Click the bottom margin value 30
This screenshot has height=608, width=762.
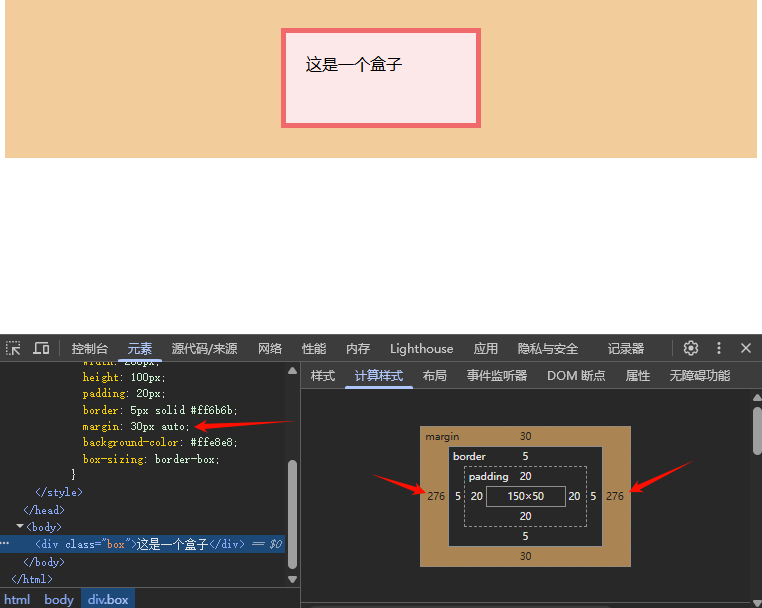(525, 556)
